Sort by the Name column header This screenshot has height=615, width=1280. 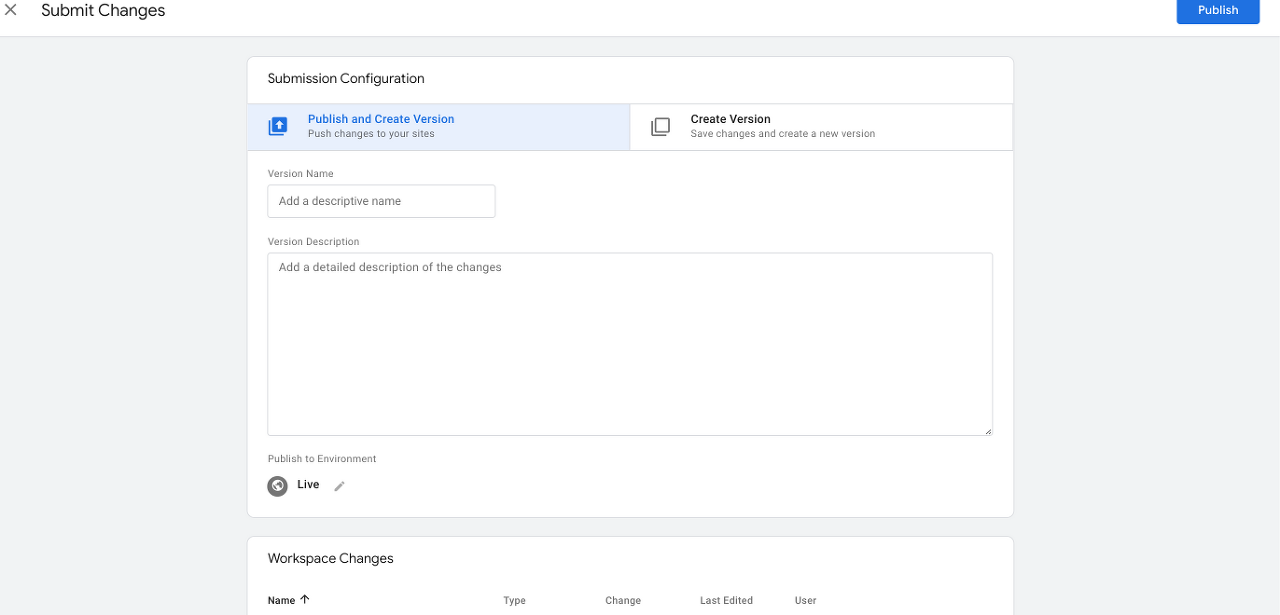point(281,600)
